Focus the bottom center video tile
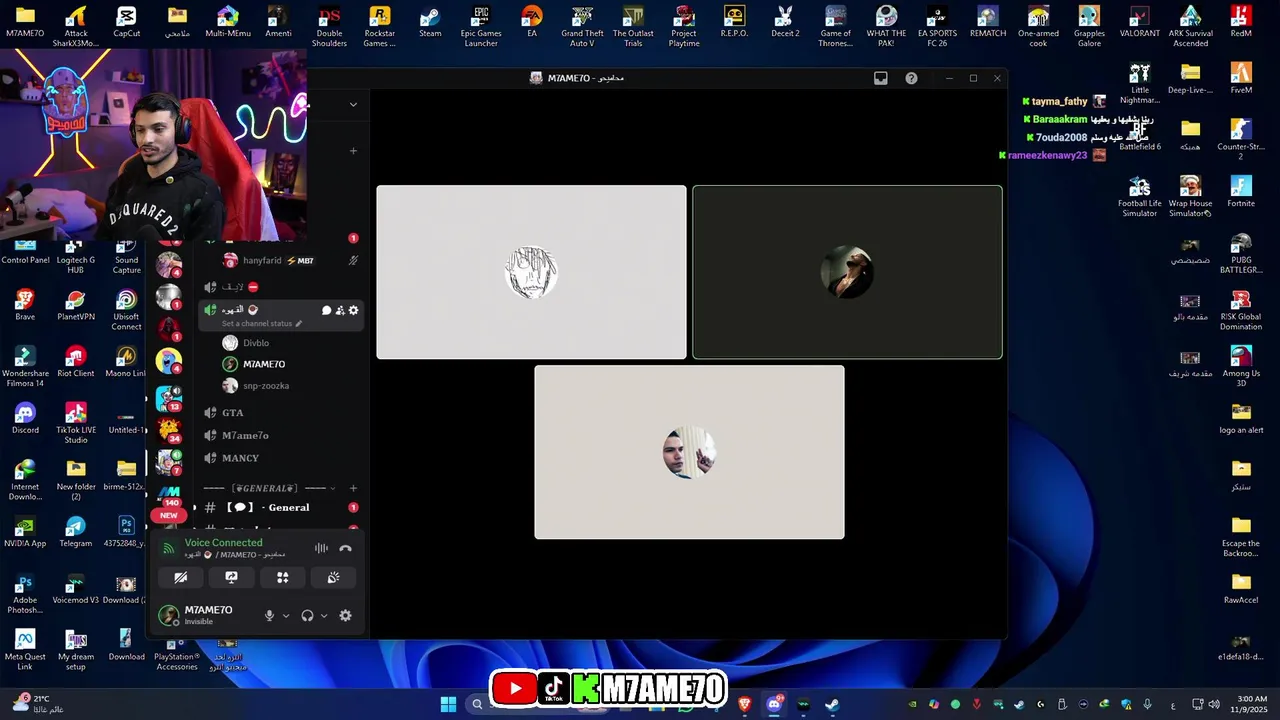The height and width of the screenshot is (720, 1280). click(689, 452)
